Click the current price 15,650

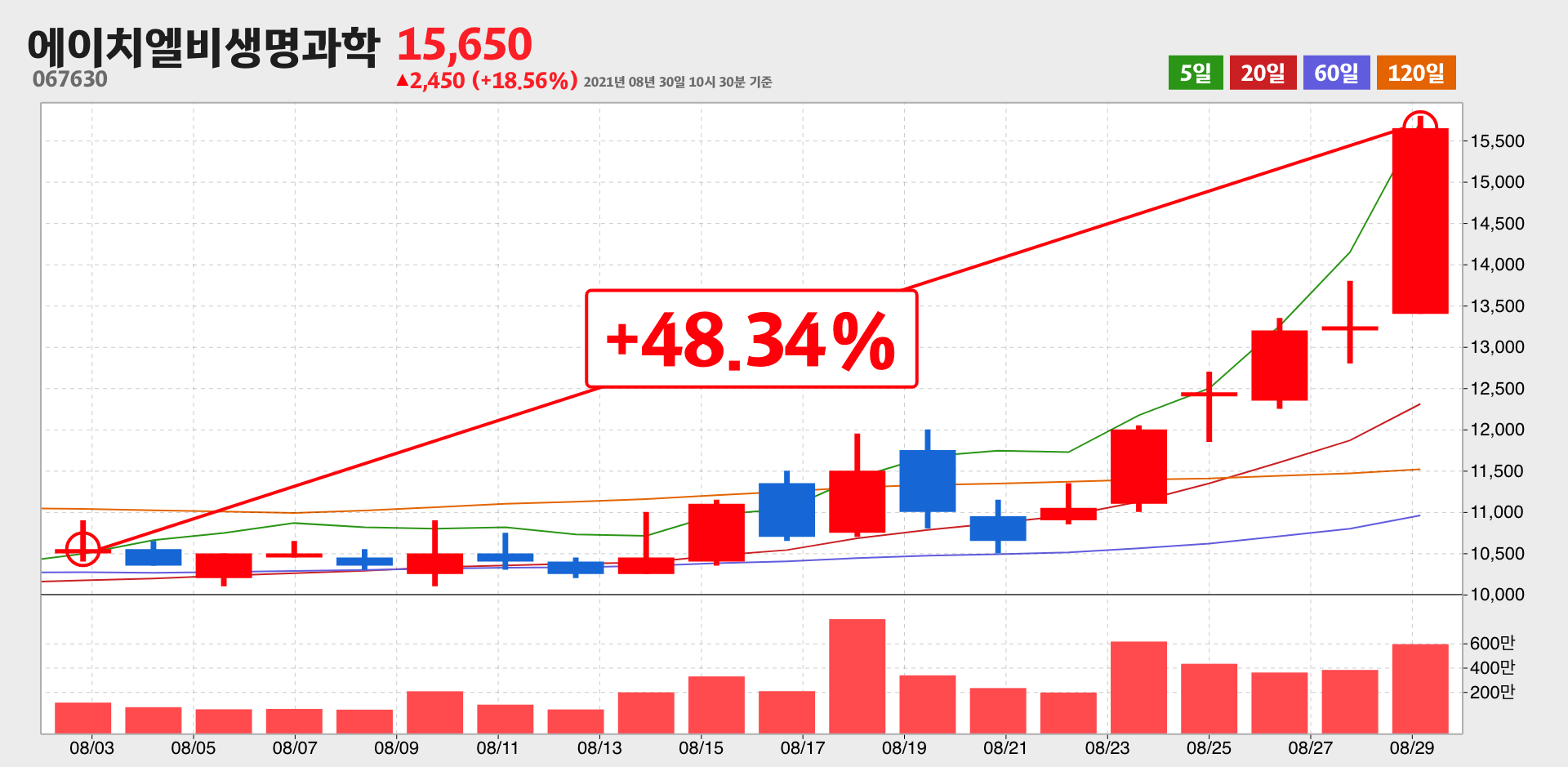(465, 44)
